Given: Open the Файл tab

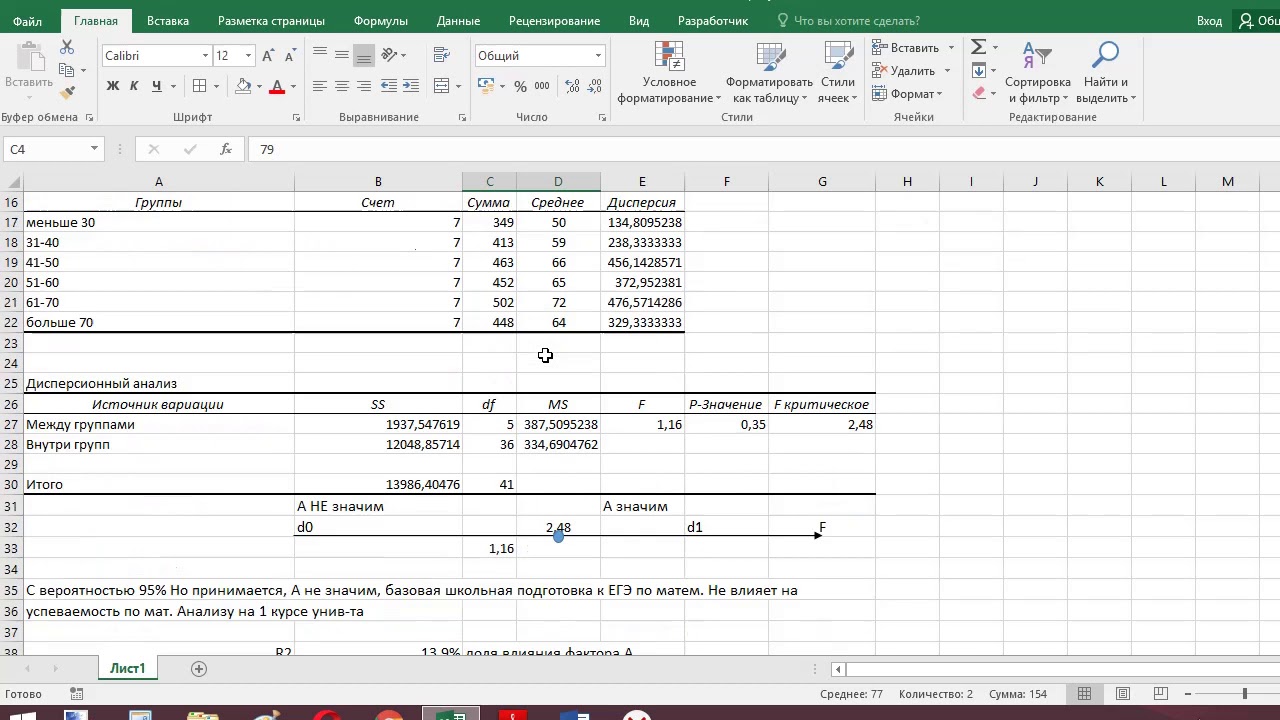Looking at the screenshot, I should pos(27,21).
